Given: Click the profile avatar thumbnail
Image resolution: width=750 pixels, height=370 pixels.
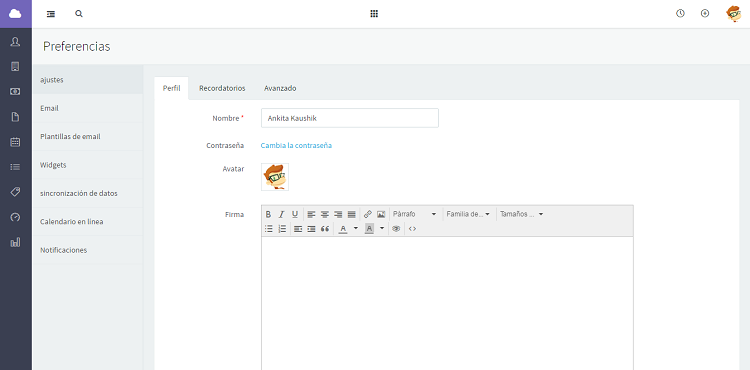Looking at the screenshot, I should (275, 177).
